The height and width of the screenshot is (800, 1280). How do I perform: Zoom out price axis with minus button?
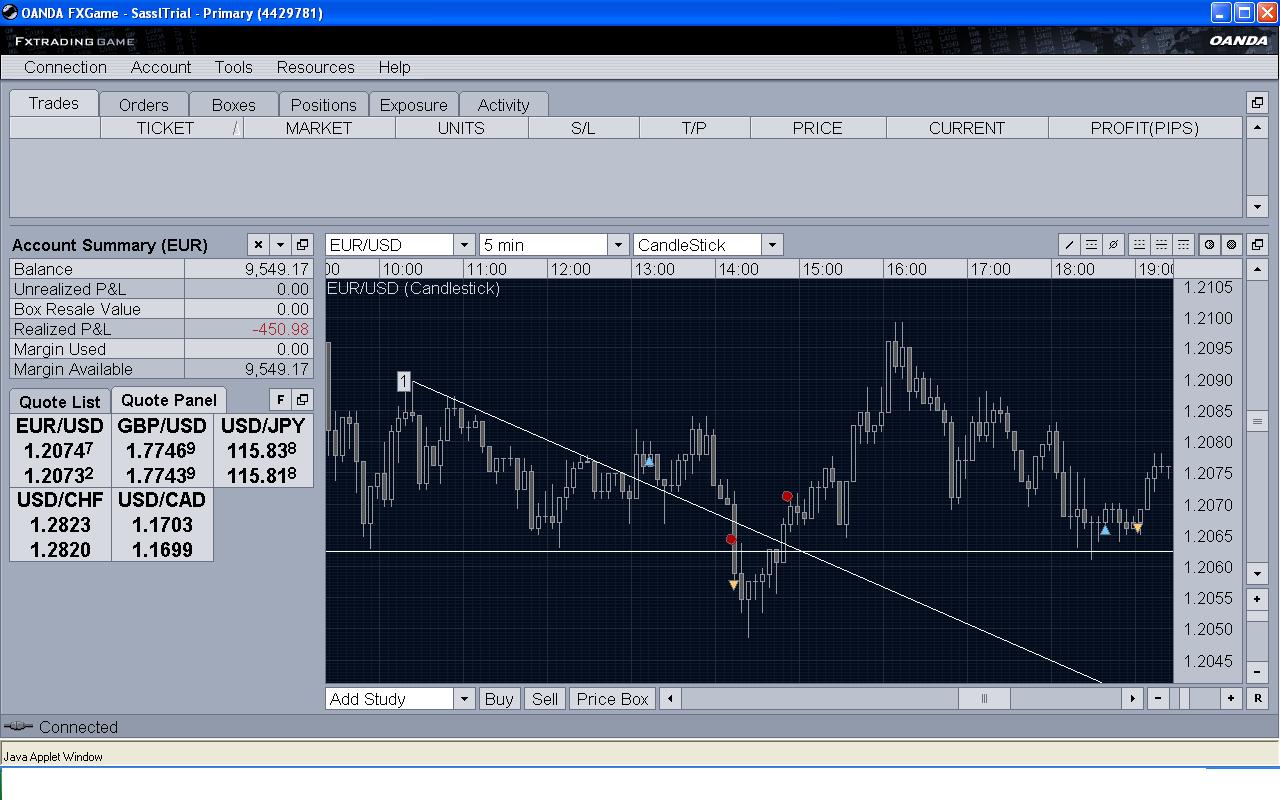1258,672
